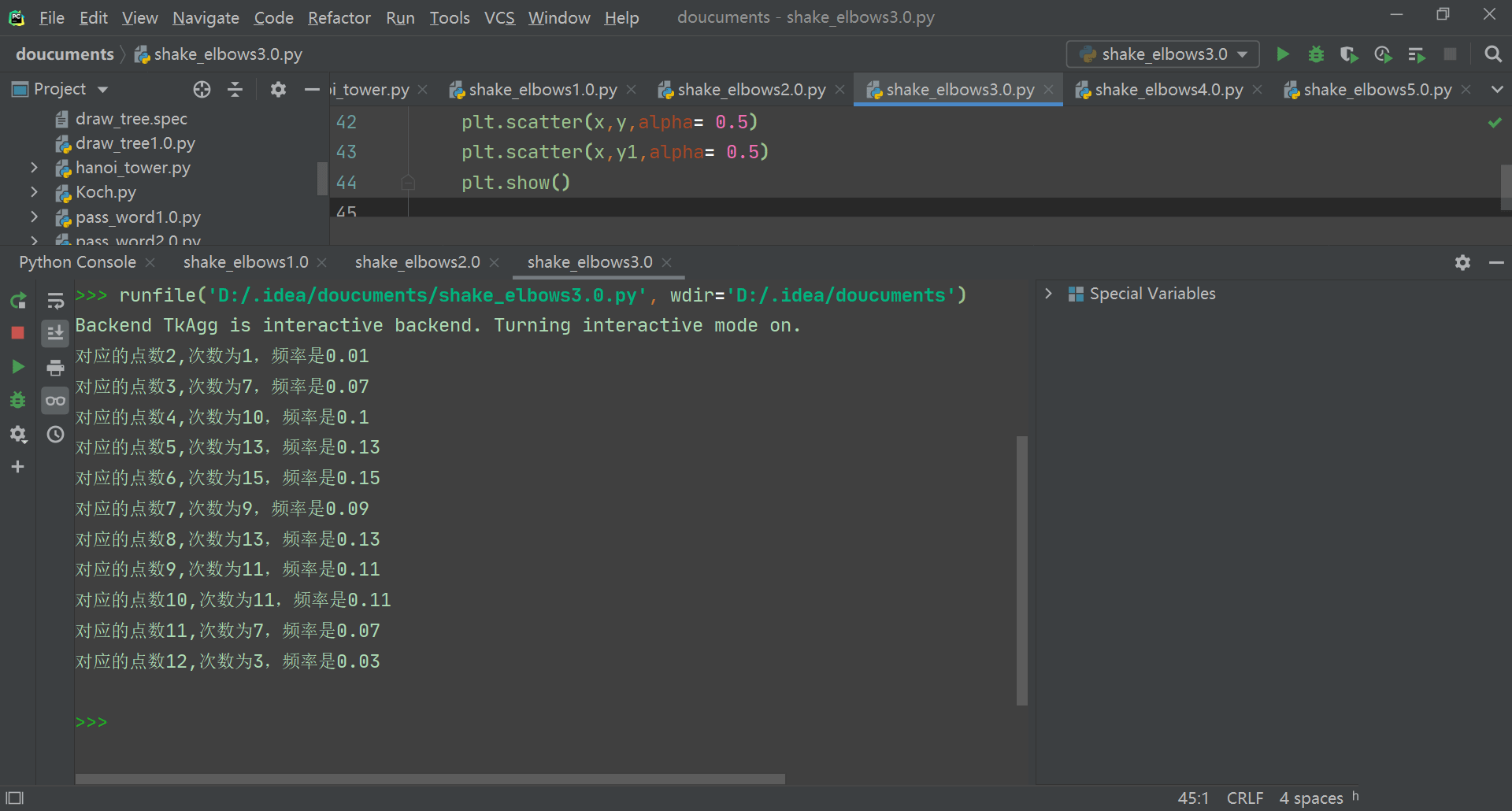Screen dimensions: 1512x811
Task: Click the console horizontal scrollbar
Action: click(x=430, y=779)
